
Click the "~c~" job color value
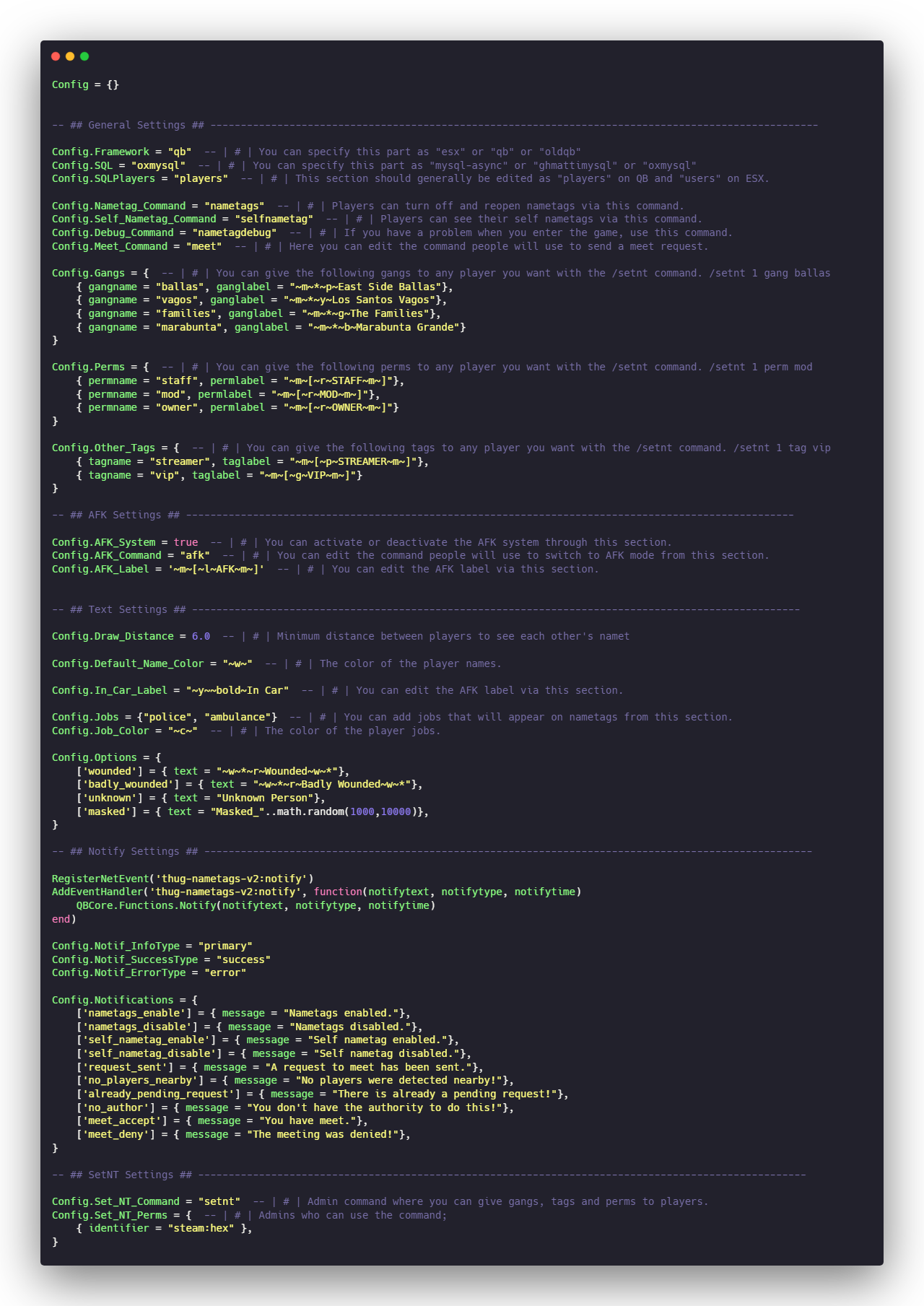pyautogui.click(x=183, y=731)
